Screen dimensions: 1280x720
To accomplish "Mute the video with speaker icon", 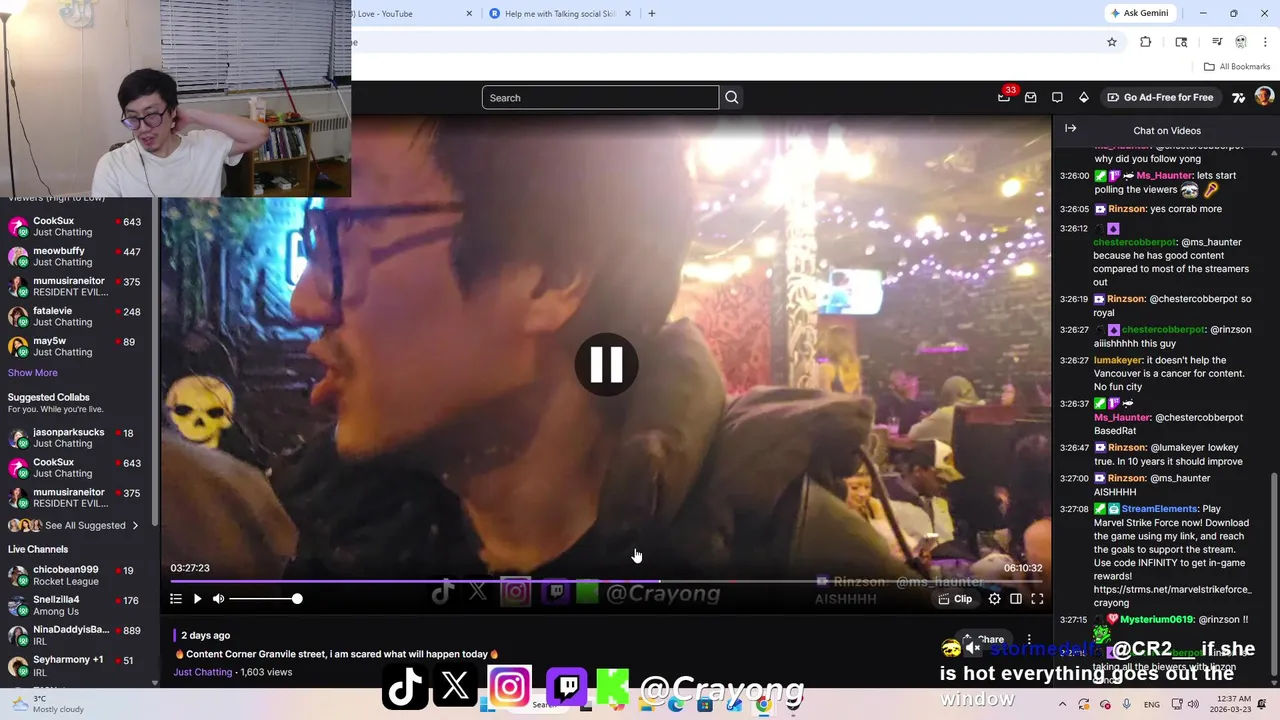I will coord(218,598).
